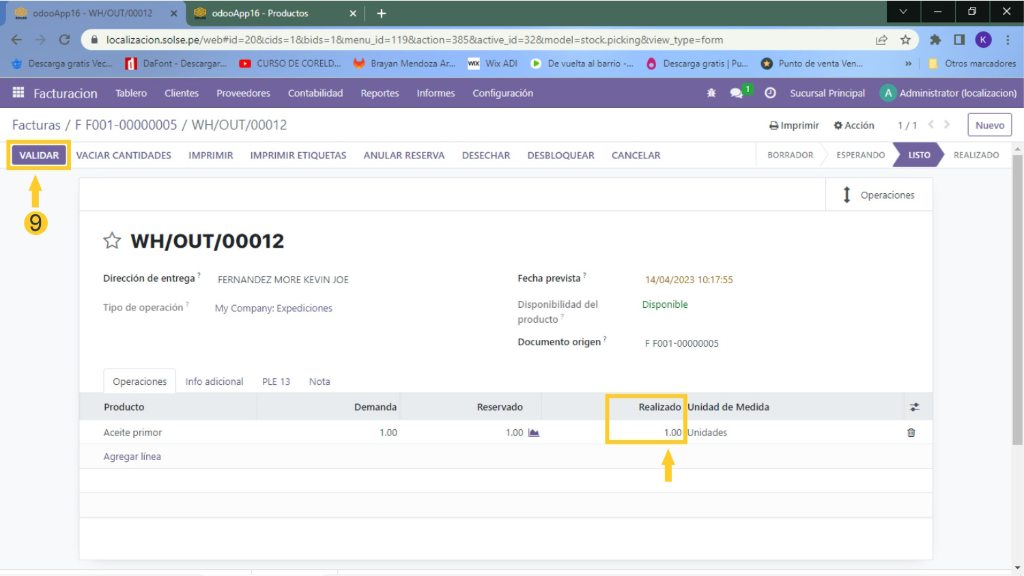Open the Odoo apps grid menu
This screenshot has width=1024, height=576.
(x=18, y=93)
